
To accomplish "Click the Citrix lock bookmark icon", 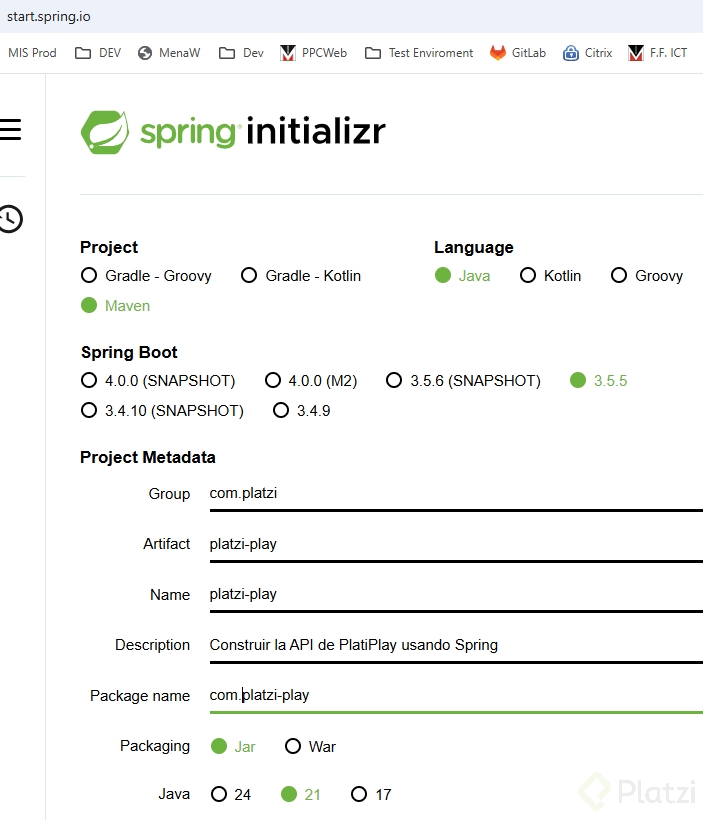I will tap(571, 52).
